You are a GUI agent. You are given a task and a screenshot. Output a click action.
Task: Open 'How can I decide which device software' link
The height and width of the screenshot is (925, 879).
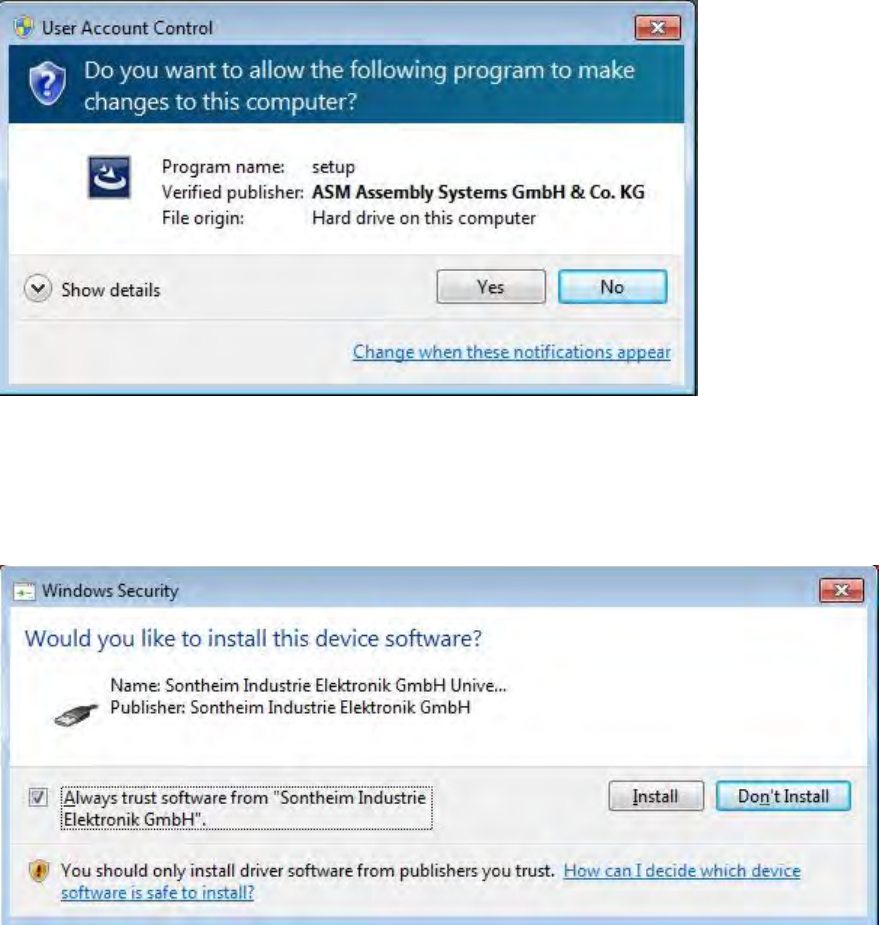tap(431, 881)
